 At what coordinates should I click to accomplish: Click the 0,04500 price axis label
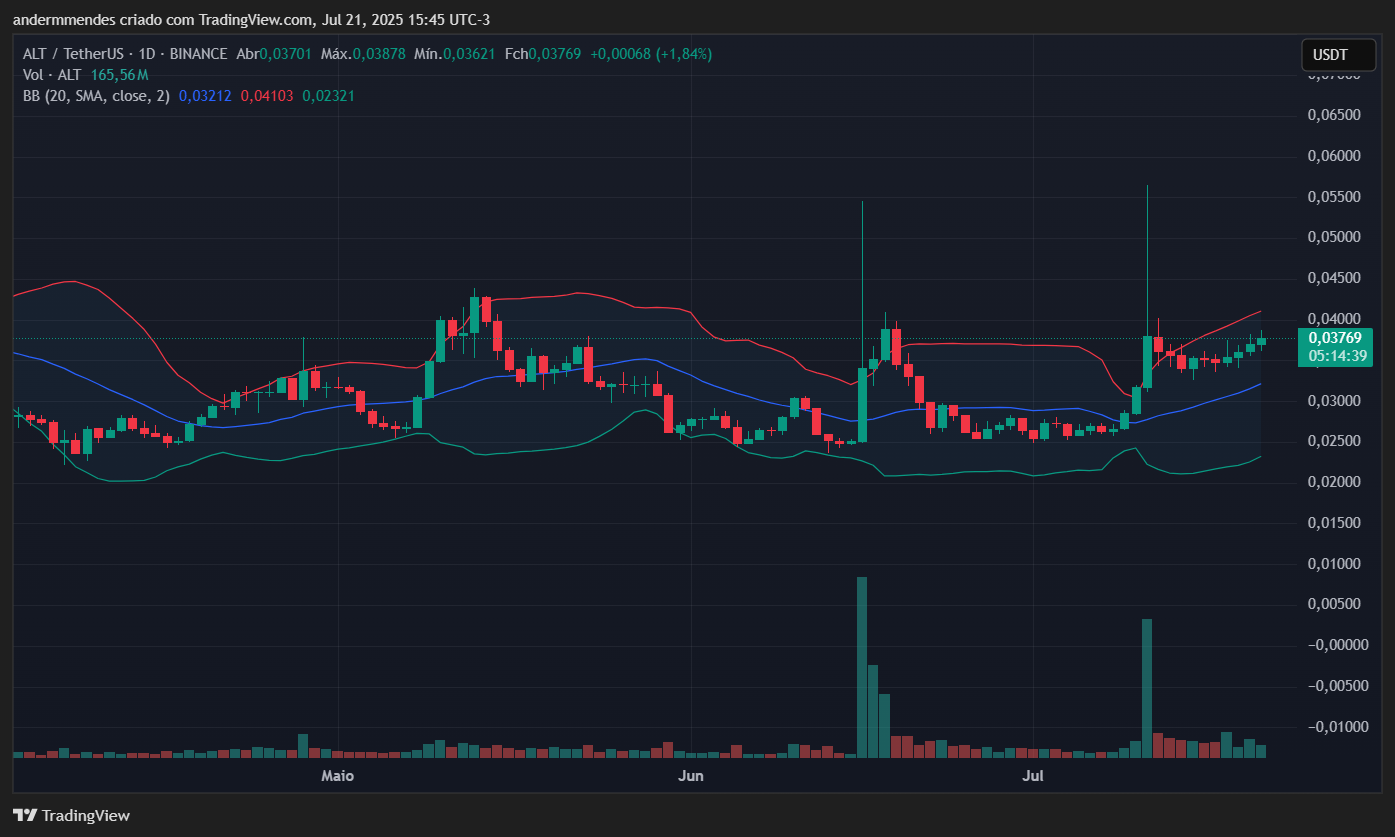(x=1333, y=279)
